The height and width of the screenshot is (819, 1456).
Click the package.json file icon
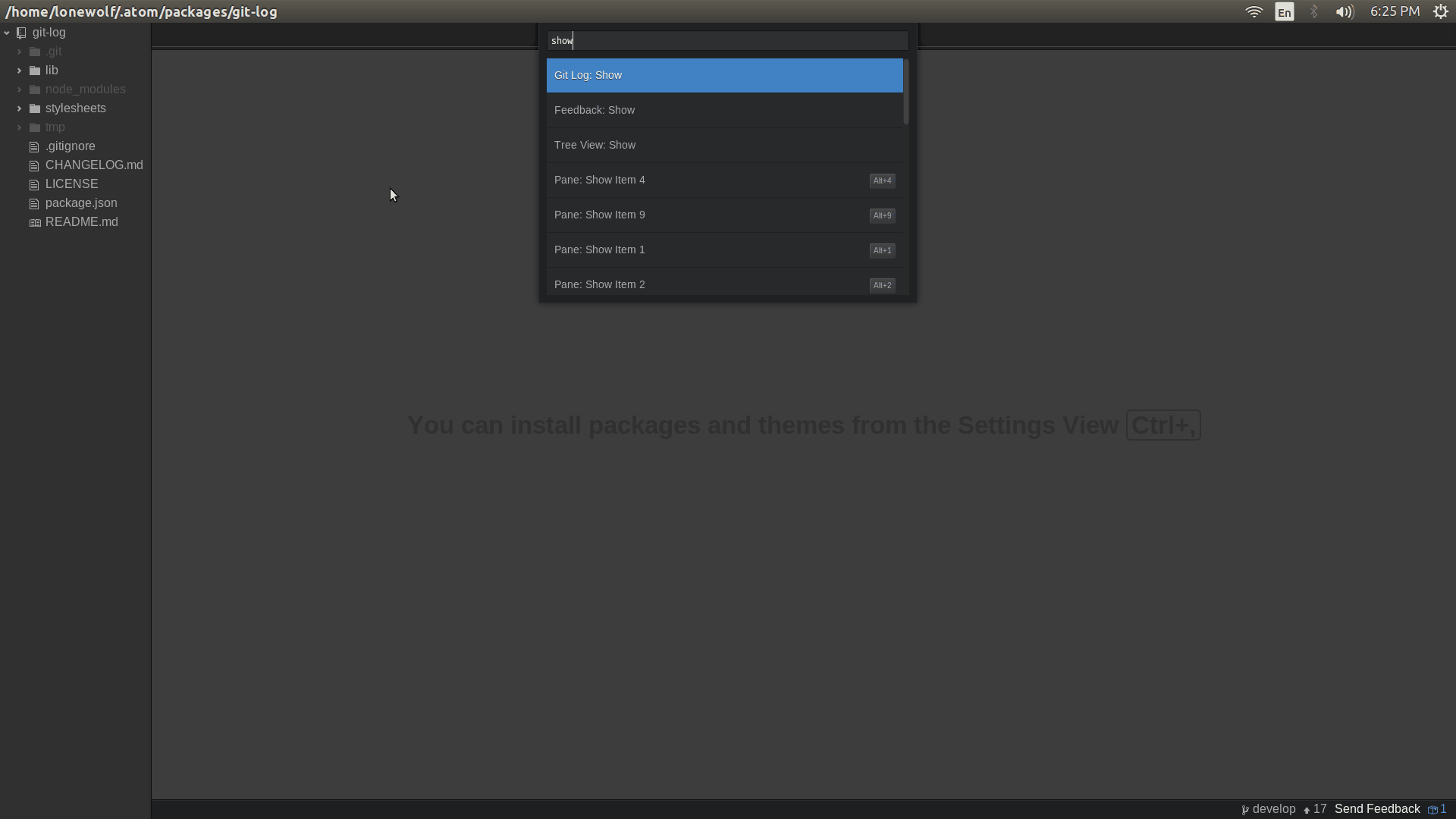tap(35, 203)
